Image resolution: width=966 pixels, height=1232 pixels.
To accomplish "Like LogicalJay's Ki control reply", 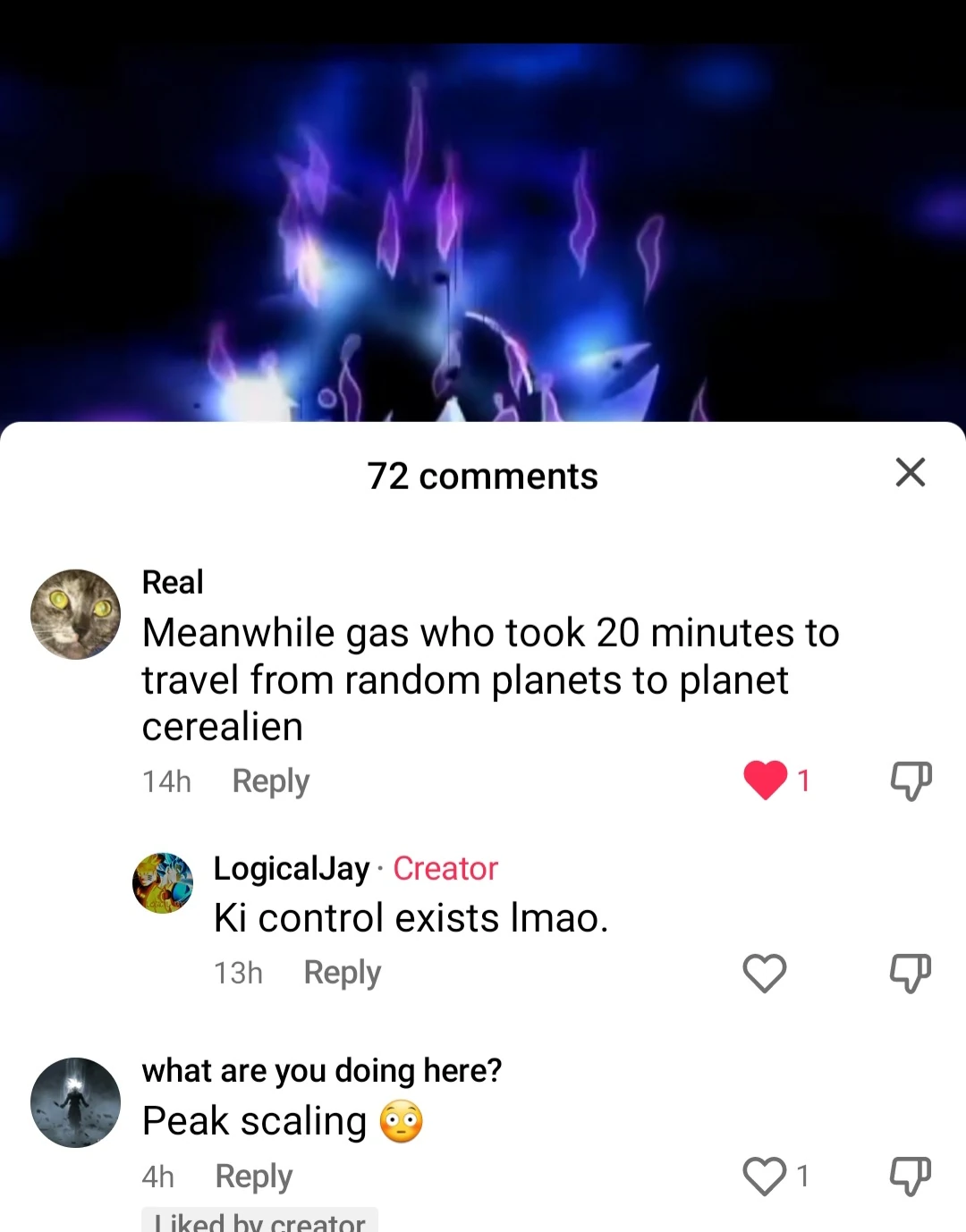I will tap(765, 973).
